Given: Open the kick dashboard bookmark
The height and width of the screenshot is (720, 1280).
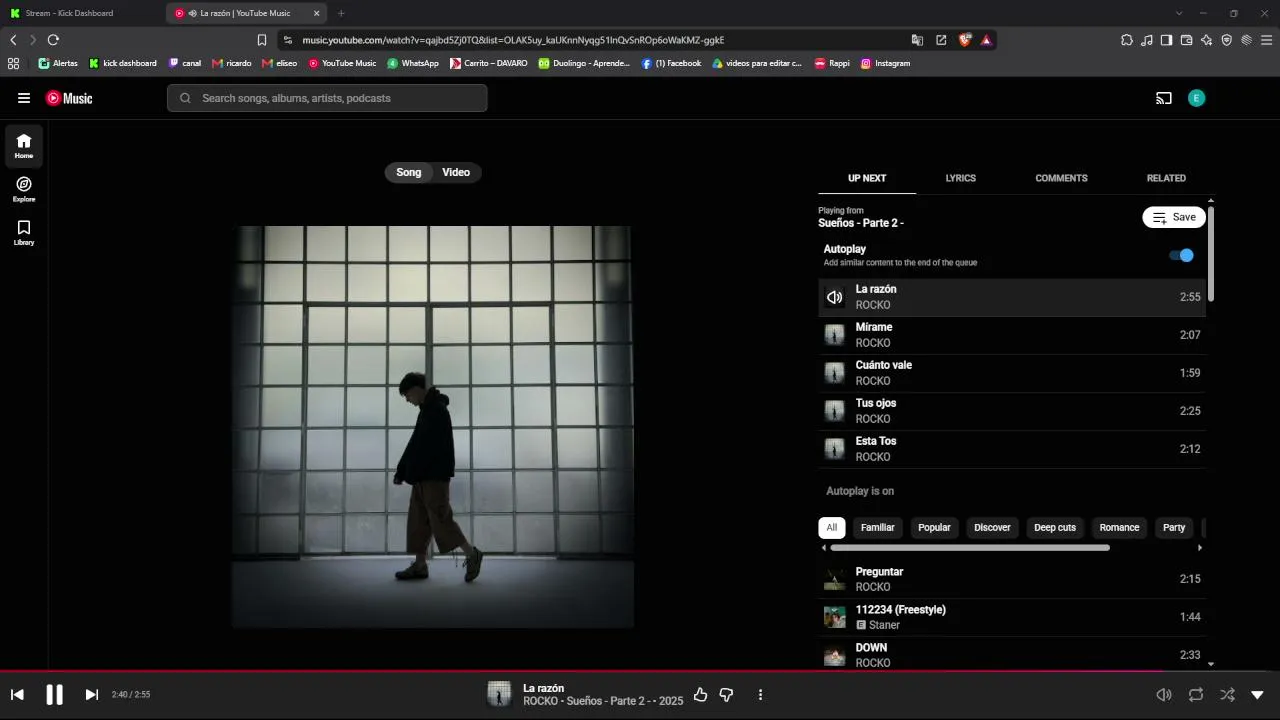Looking at the screenshot, I should click(123, 63).
